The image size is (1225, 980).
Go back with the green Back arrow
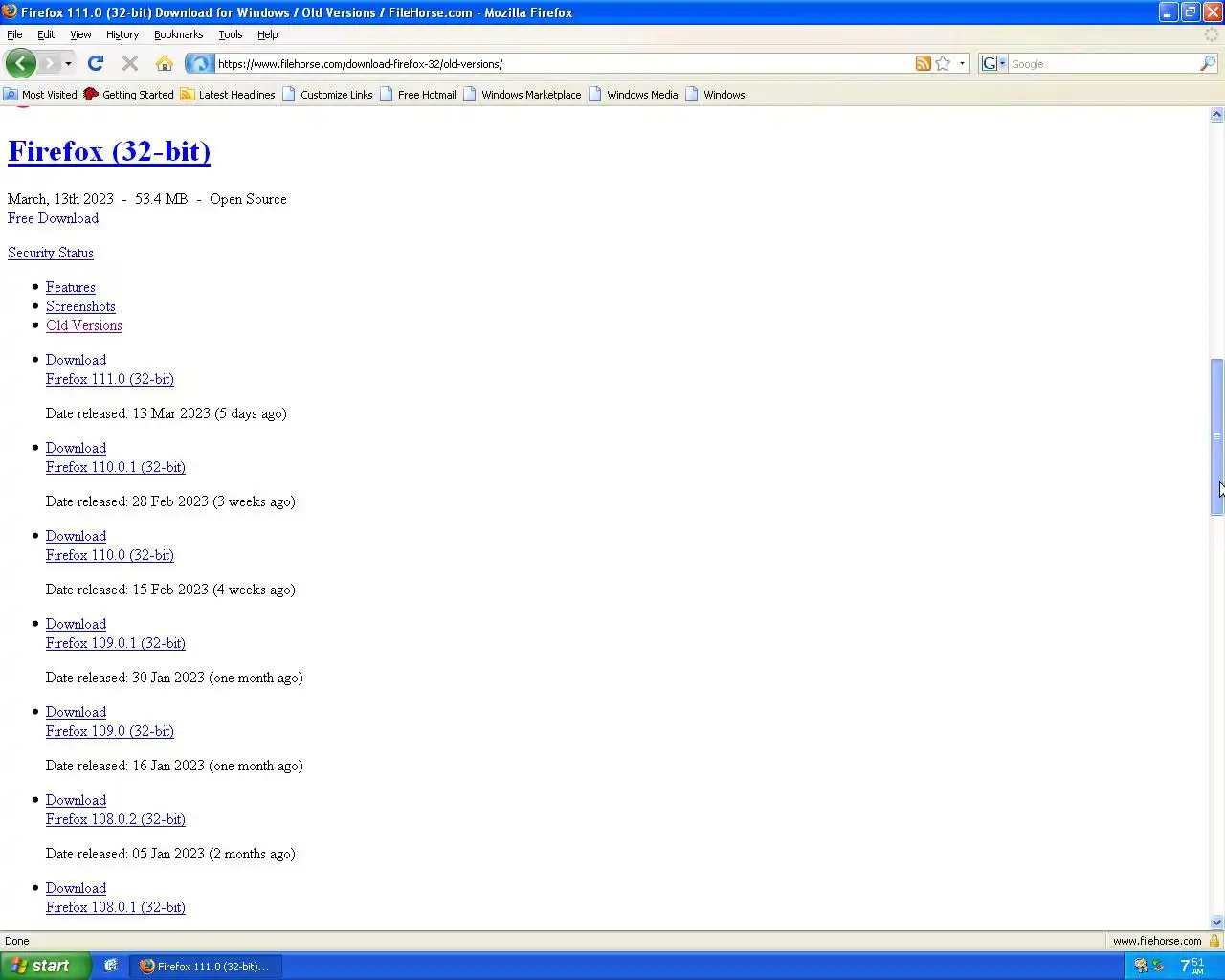(x=21, y=63)
